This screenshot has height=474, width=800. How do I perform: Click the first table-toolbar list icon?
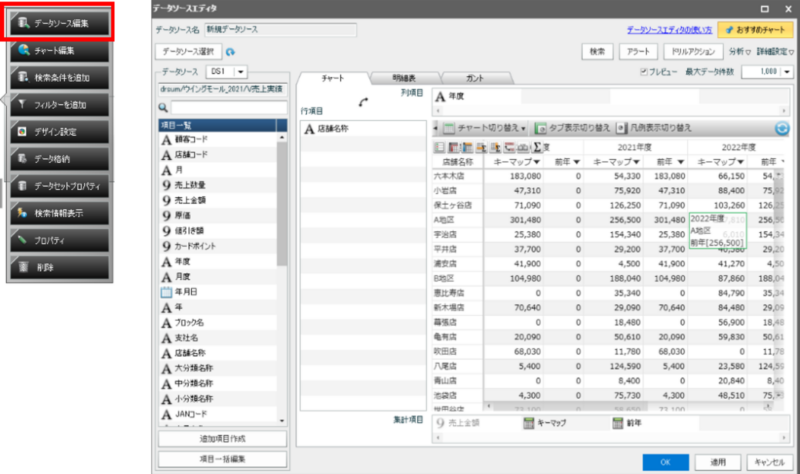click(x=439, y=147)
